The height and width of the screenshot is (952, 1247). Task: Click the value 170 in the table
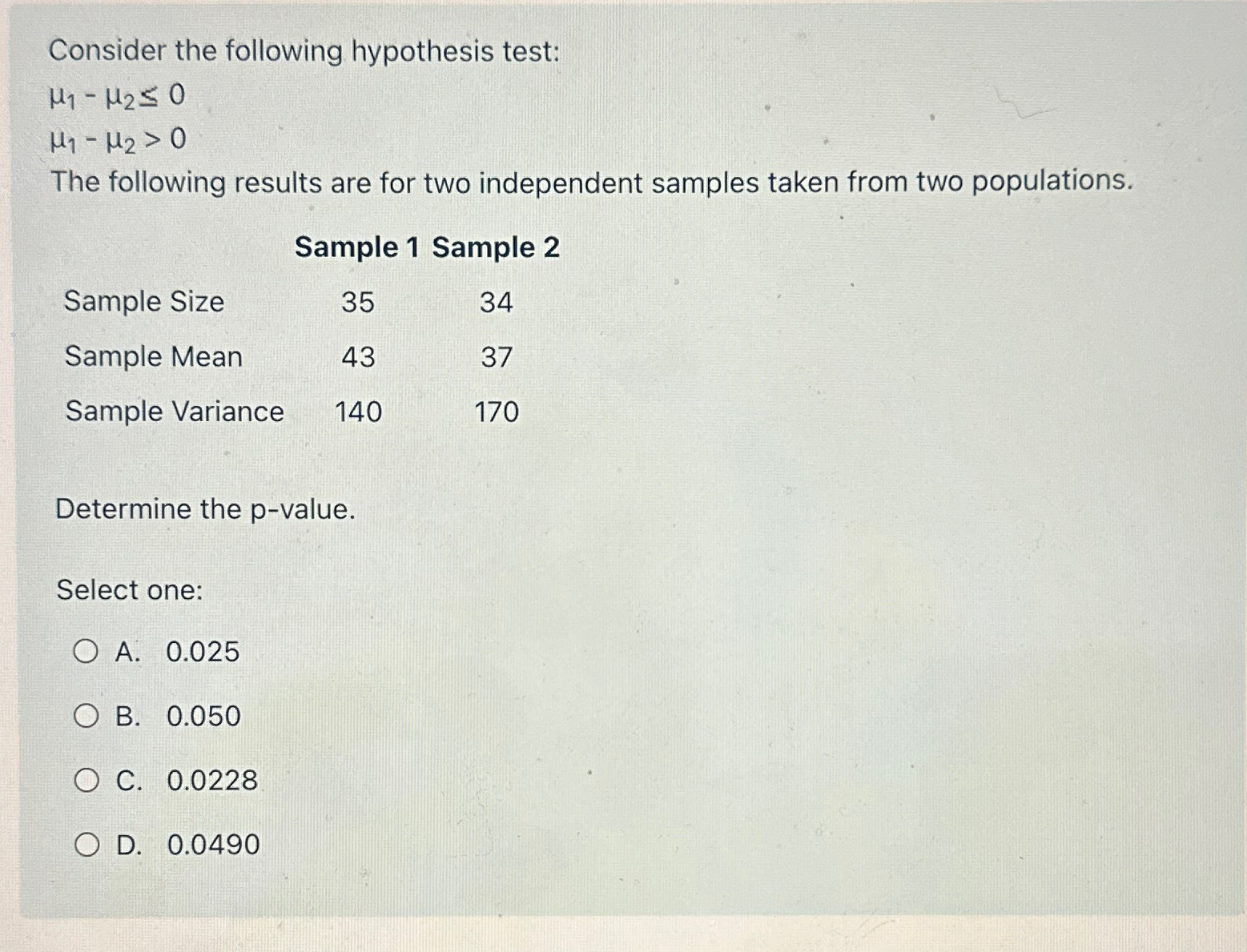498,412
